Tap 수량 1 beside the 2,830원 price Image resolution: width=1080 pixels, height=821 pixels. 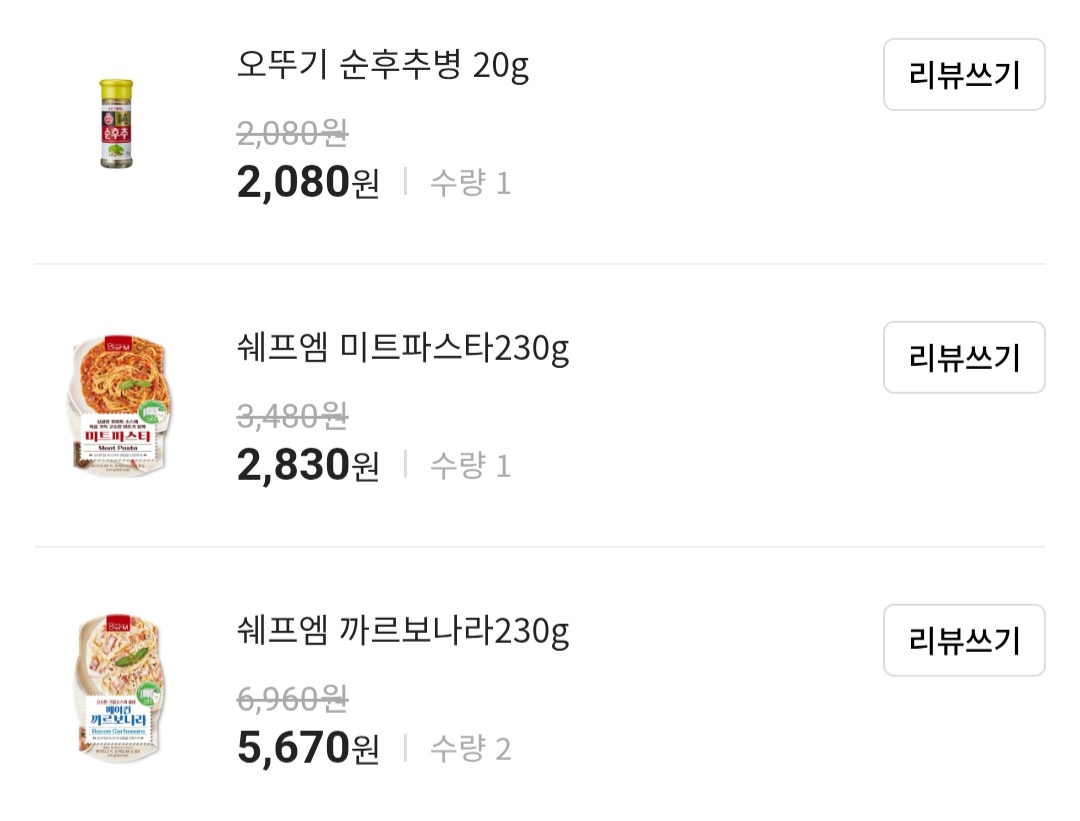[470, 466]
